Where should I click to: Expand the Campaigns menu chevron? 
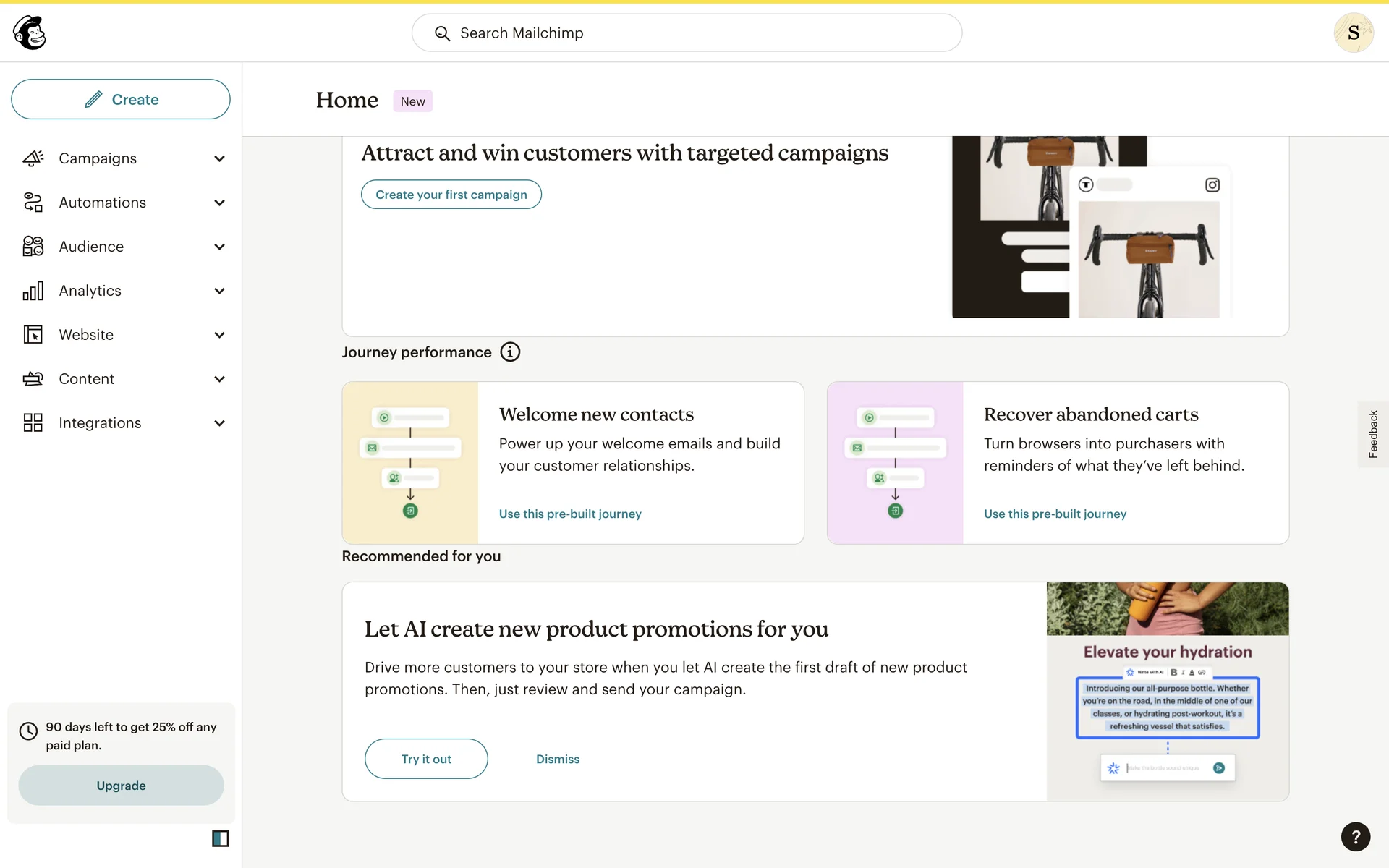pyautogui.click(x=219, y=158)
